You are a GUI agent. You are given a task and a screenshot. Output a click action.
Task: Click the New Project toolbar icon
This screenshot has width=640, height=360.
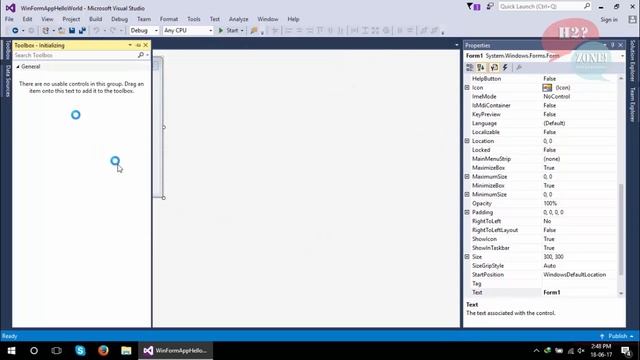tap(45, 31)
